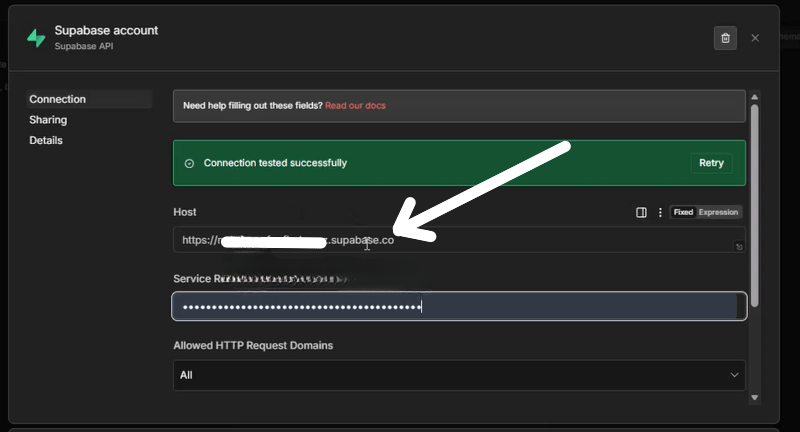
Task: Switch to the Sharing tab
Action: tap(48, 120)
